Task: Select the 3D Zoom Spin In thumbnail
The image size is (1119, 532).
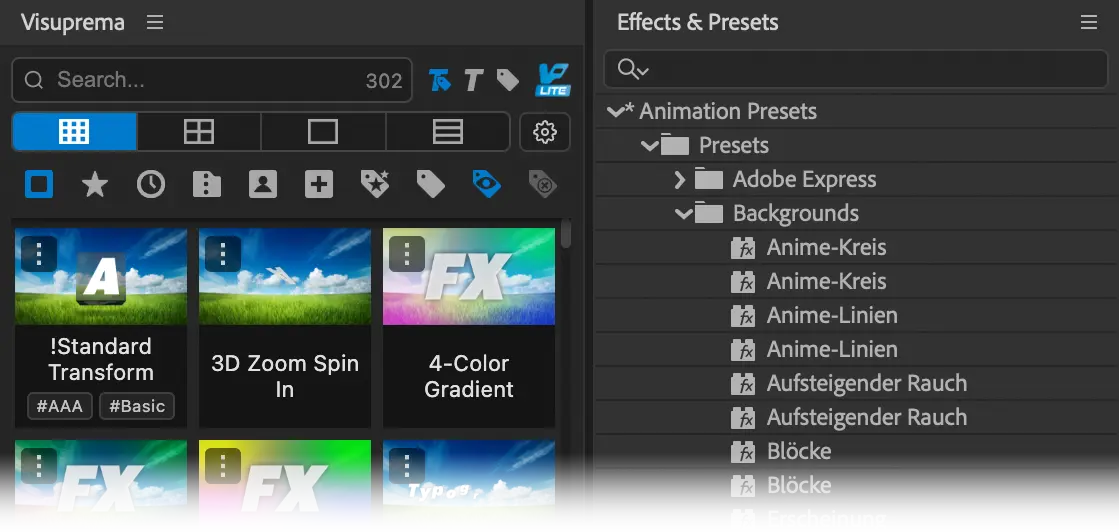Action: coord(285,277)
